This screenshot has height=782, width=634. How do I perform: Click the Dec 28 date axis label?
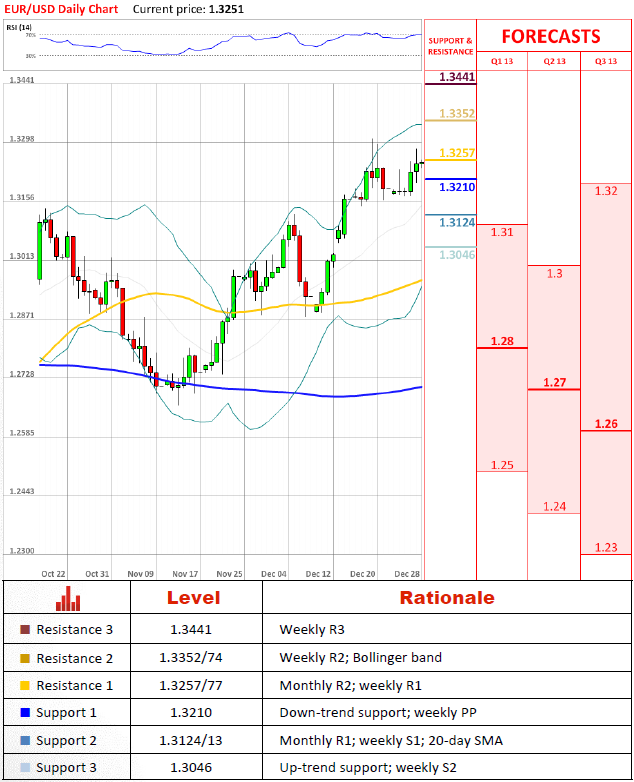[407, 574]
